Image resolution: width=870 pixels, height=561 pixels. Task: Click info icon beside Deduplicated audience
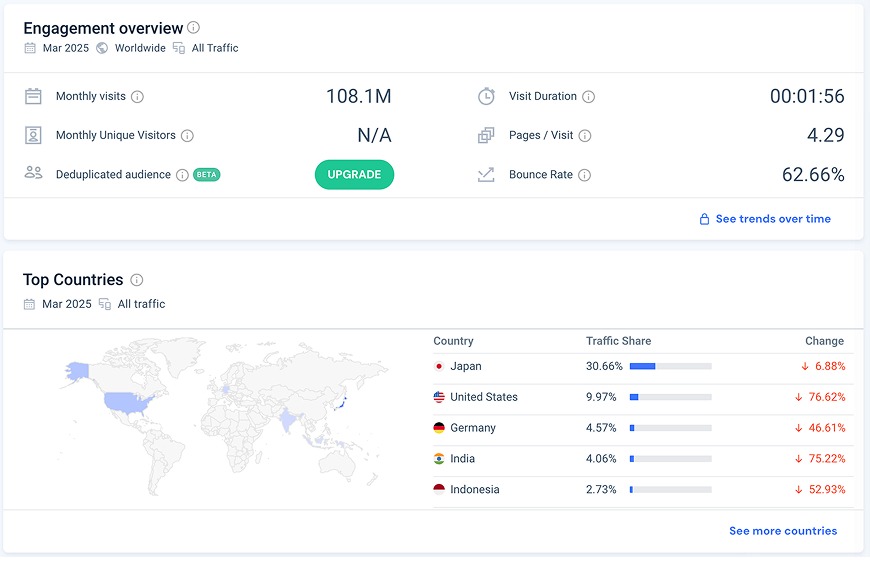(x=182, y=175)
